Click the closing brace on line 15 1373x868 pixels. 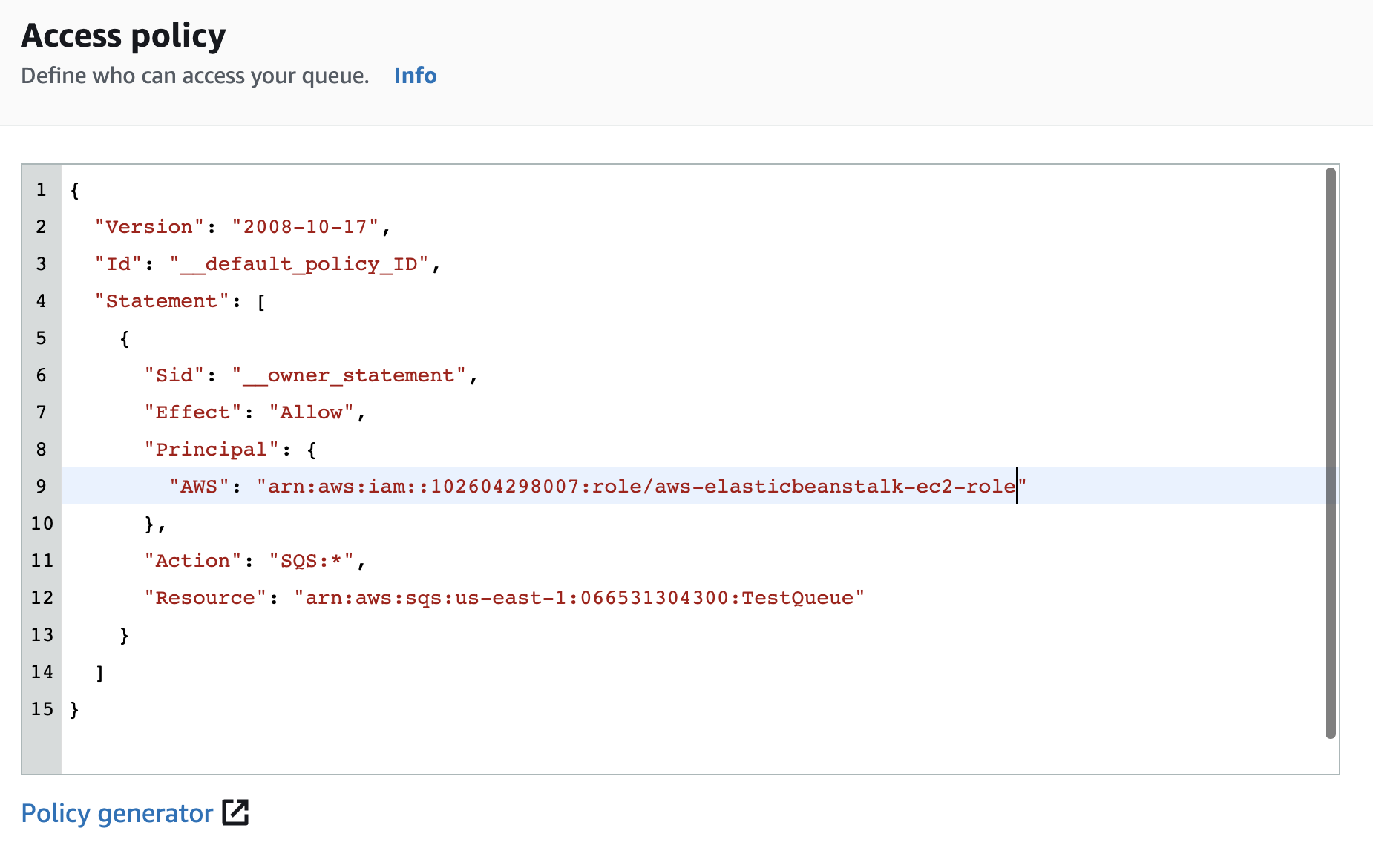(74, 710)
